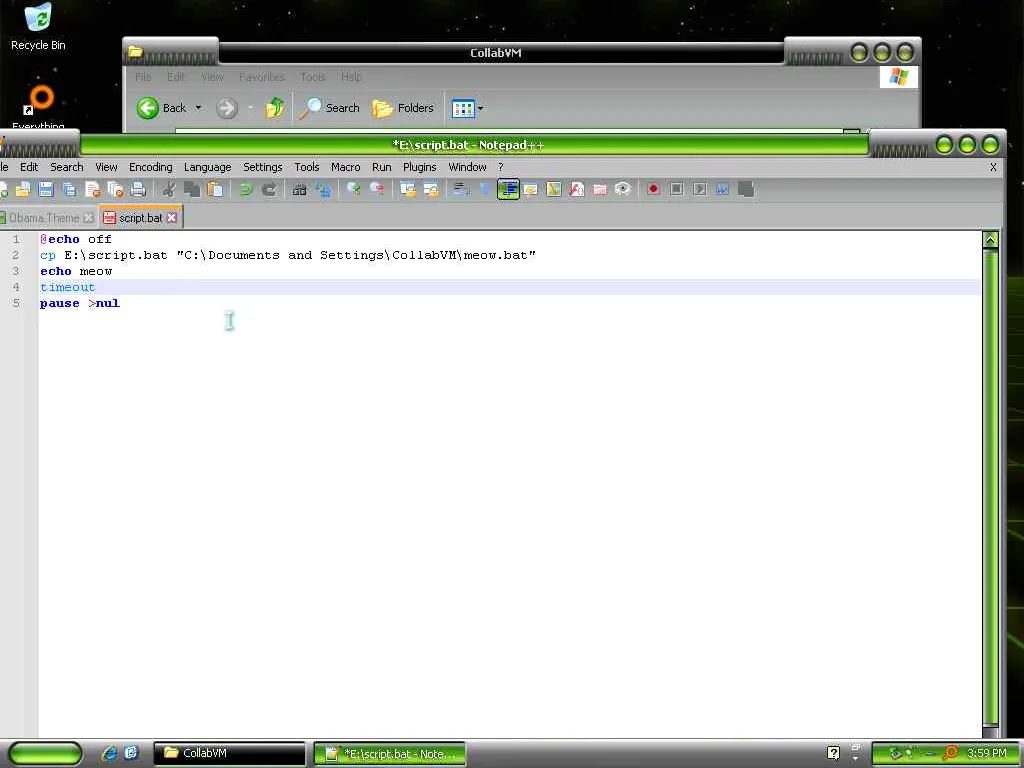Open the Run menu

click(381, 167)
